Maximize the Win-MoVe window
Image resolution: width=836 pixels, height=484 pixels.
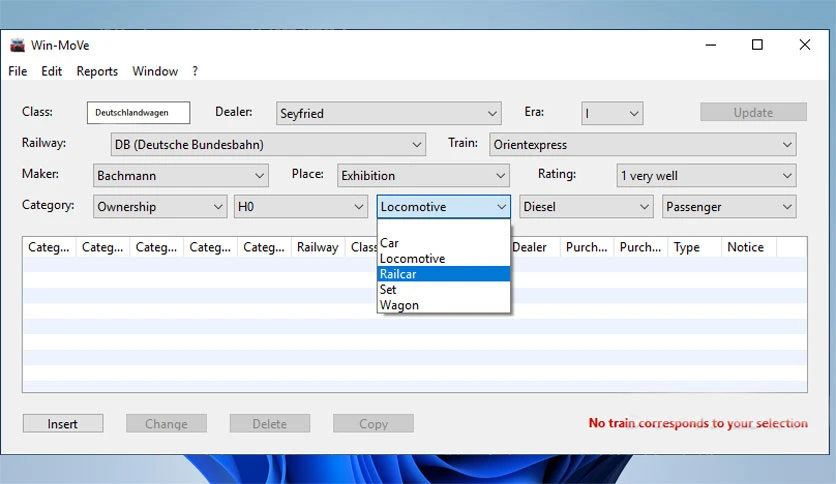[757, 45]
